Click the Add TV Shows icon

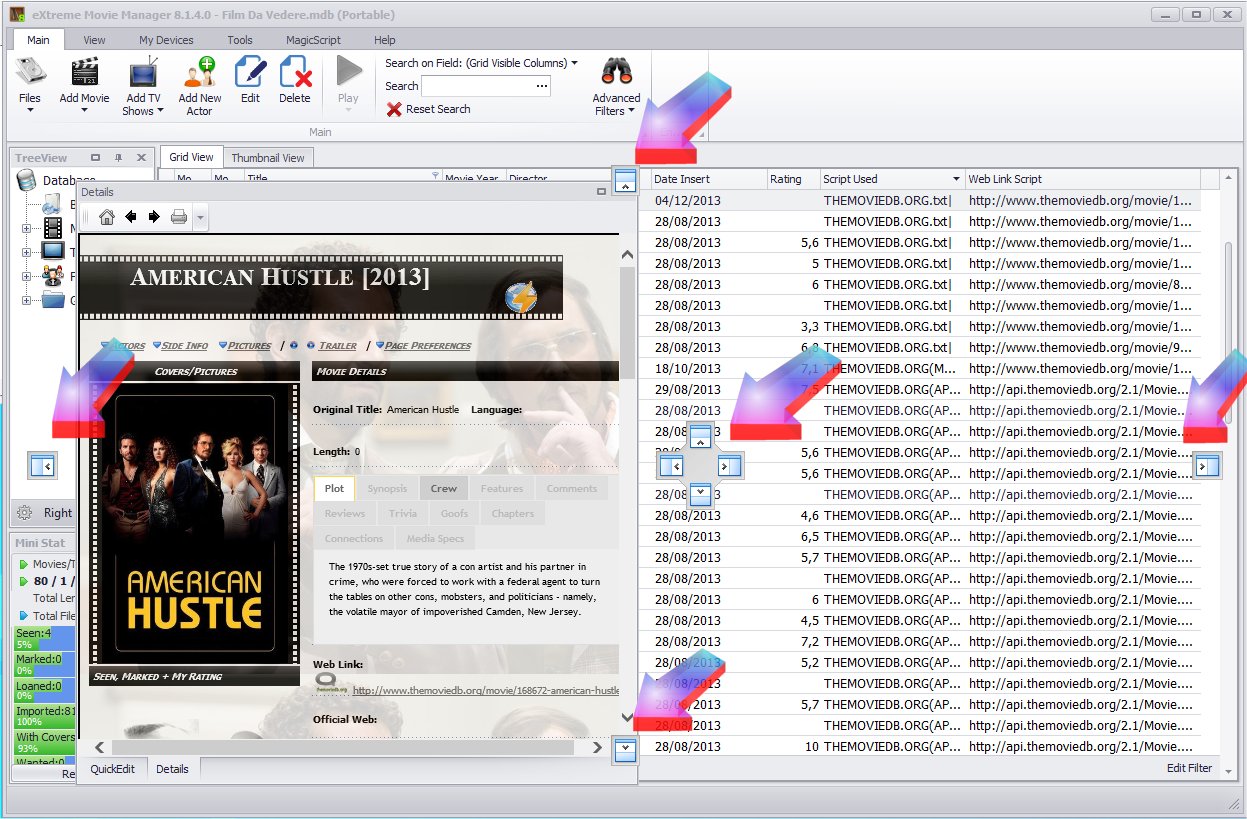pos(143,74)
